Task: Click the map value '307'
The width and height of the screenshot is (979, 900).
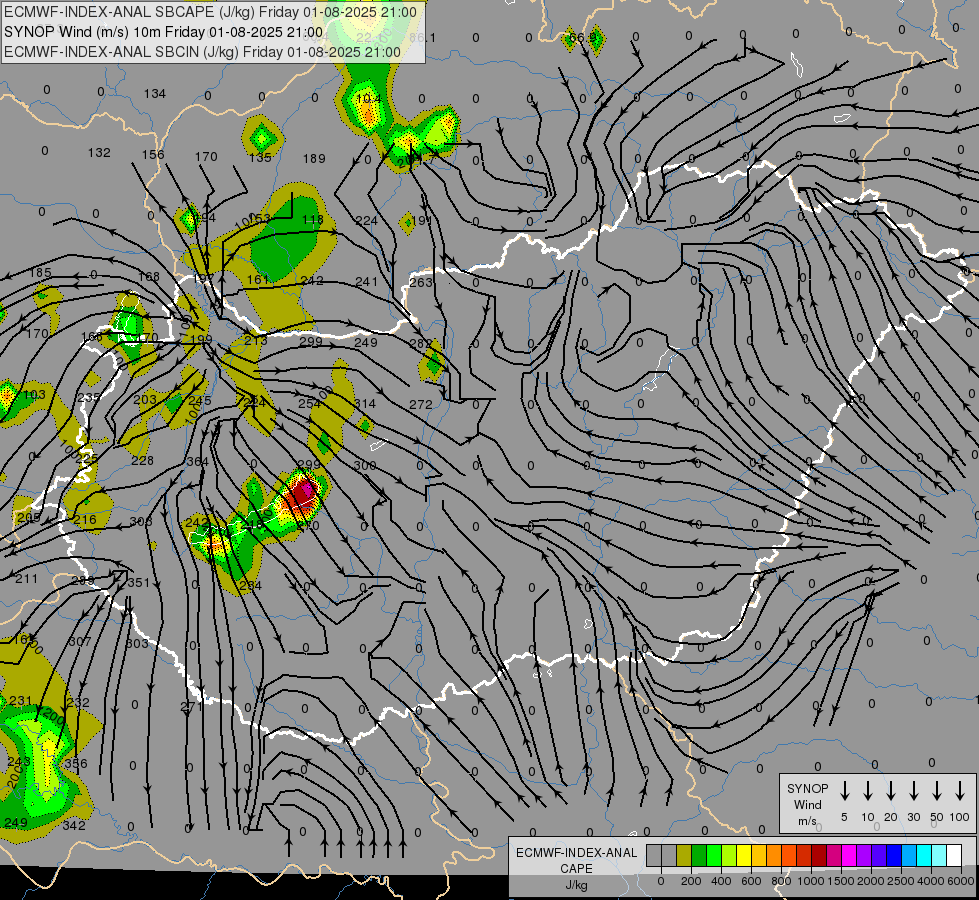Action: 80,641
